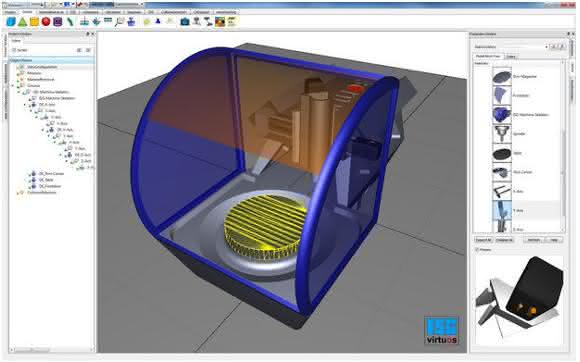The image size is (580, 362).
Task: Pin the left project window panel
Action: point(88,34)
